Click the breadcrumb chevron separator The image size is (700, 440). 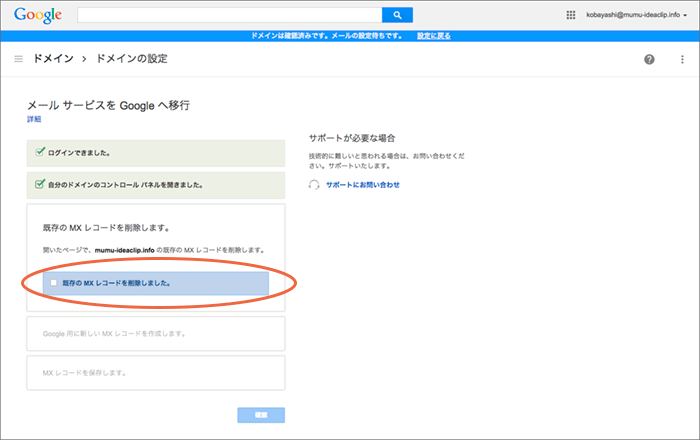point(84,59)
